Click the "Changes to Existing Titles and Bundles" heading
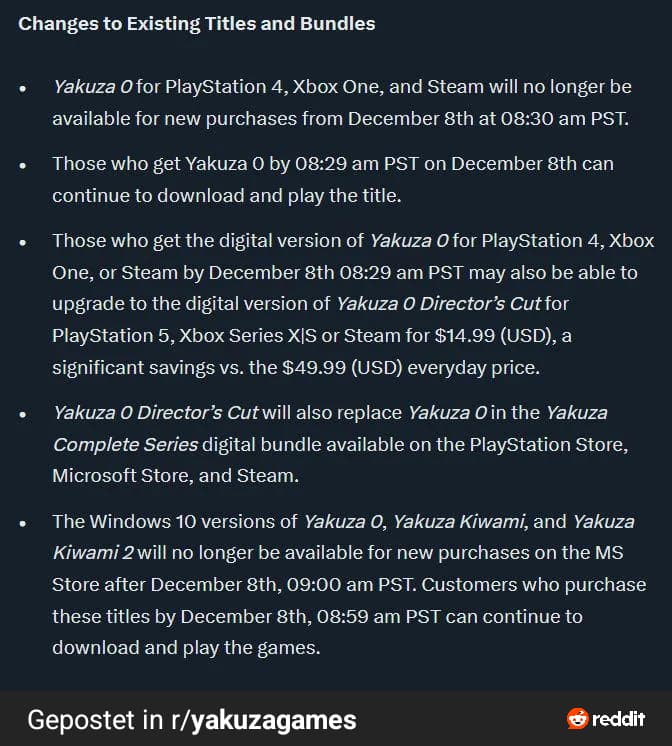 tap(197, 23)
